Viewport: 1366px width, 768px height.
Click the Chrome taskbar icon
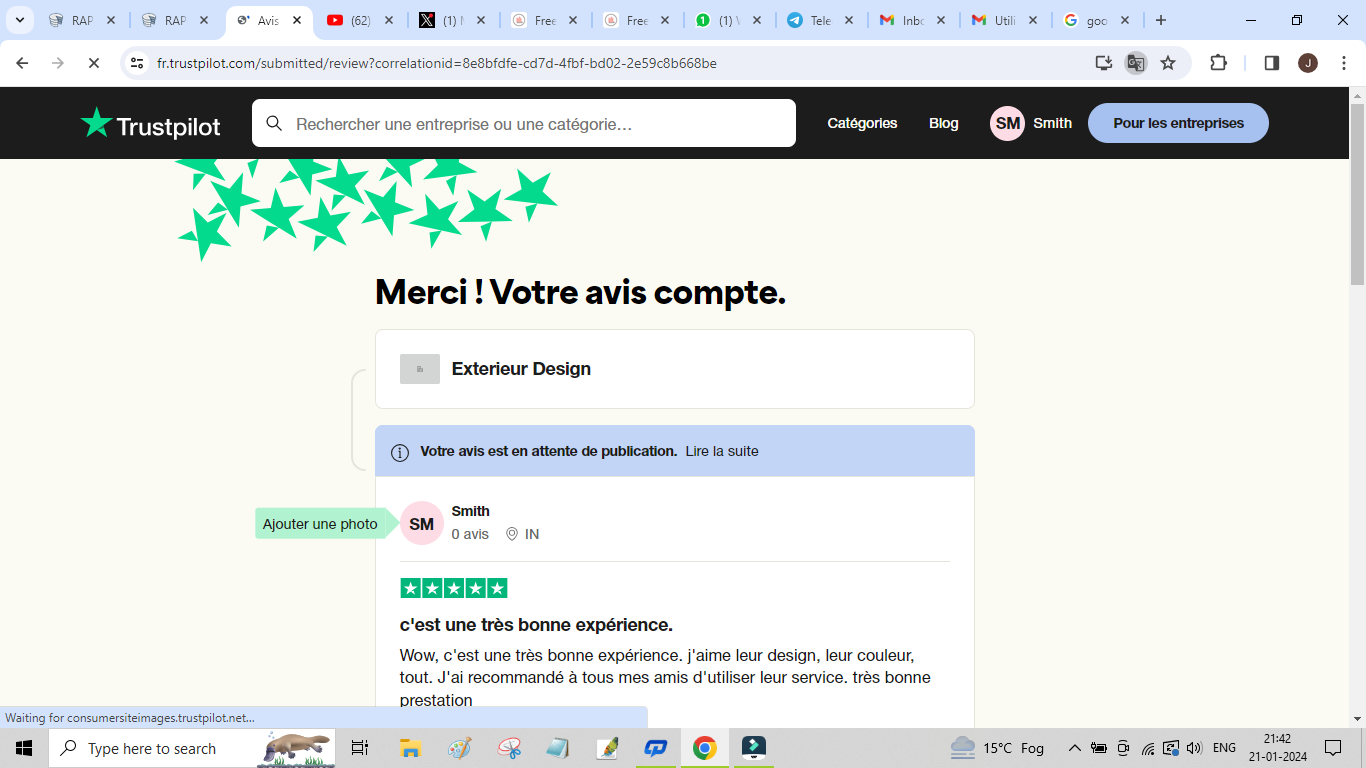[x=705, y=748]
